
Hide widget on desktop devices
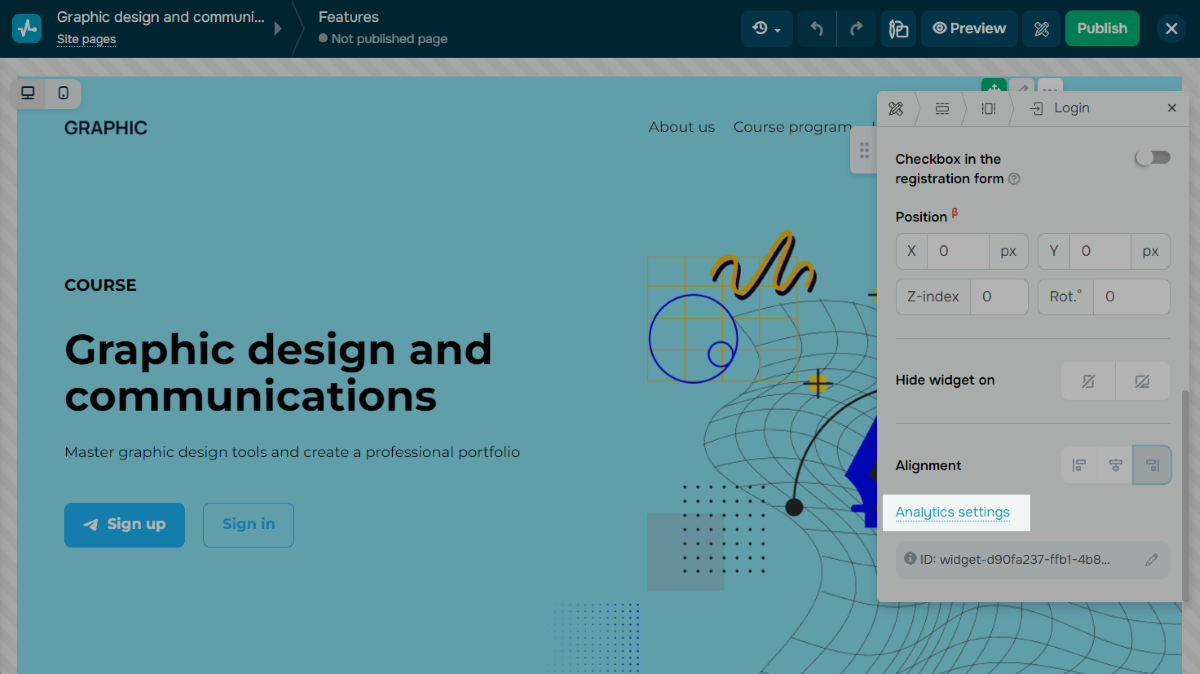[1142, 381]
